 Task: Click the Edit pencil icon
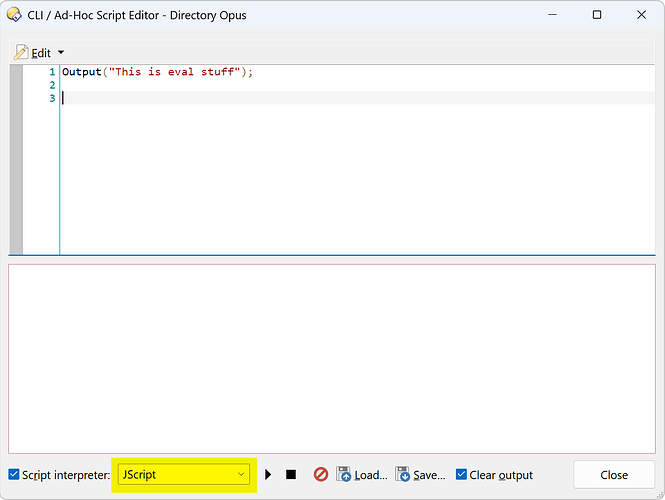(x=21, y=53)
